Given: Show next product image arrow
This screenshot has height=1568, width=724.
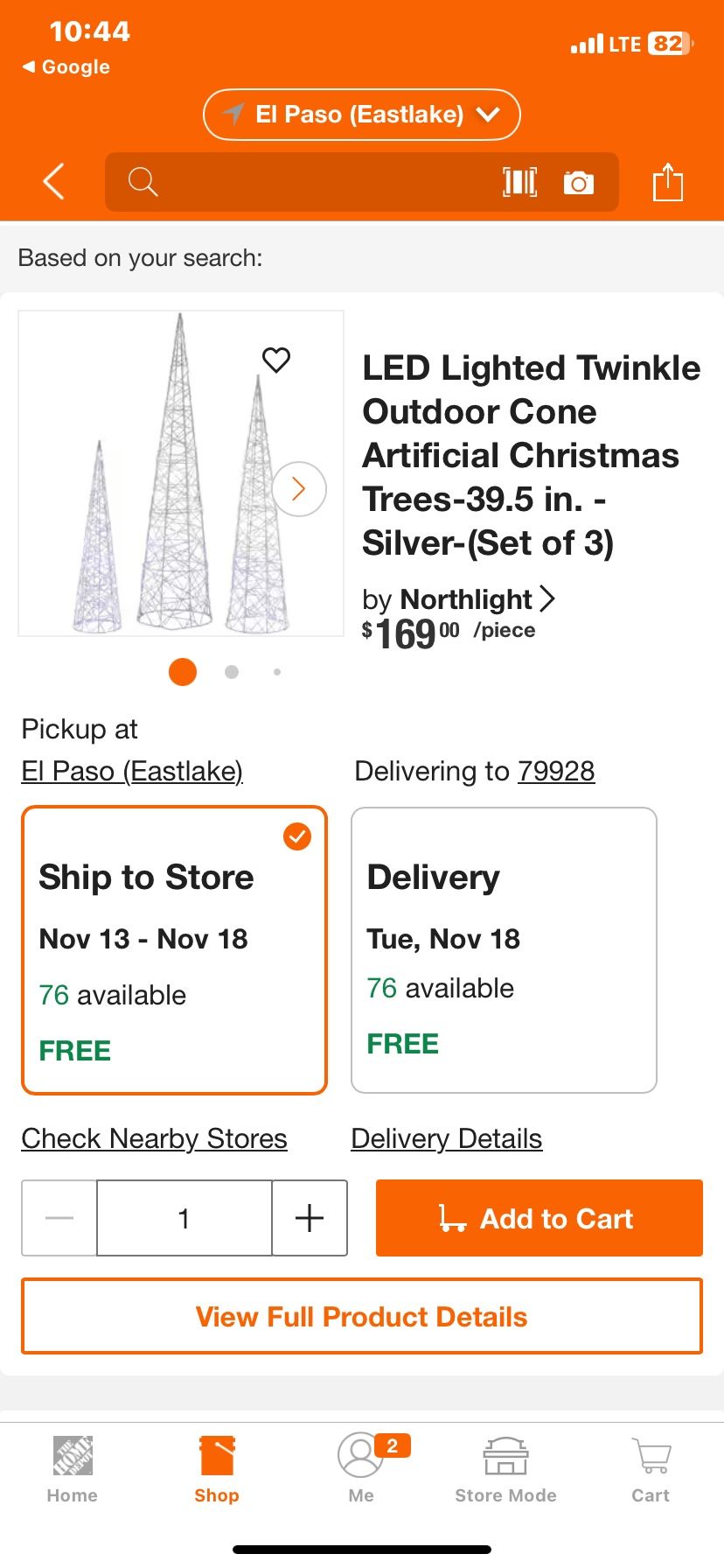Looking at the screenshot, I should pos(299,488).
